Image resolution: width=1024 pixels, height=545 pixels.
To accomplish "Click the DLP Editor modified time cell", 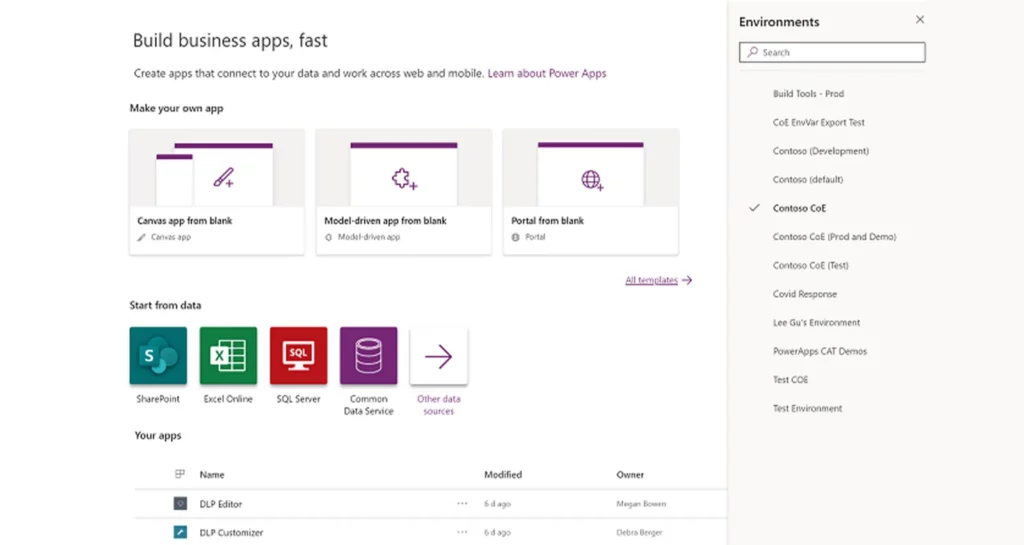I will click(497, 504).
